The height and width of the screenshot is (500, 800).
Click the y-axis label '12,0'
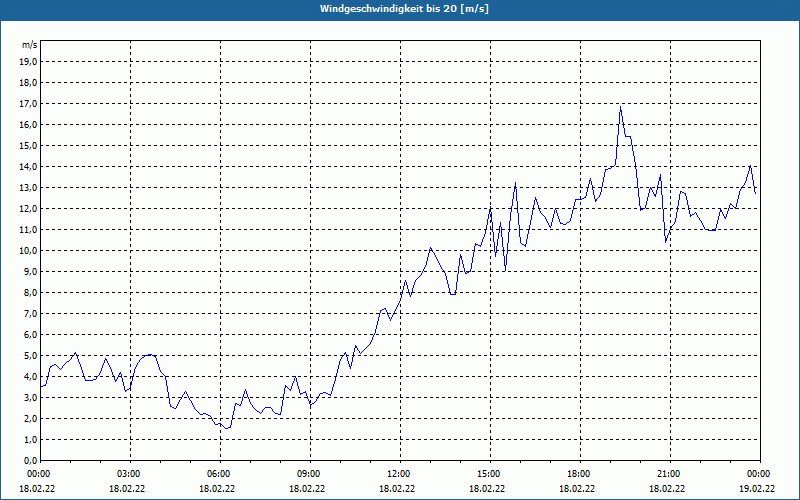click(28, 209)
